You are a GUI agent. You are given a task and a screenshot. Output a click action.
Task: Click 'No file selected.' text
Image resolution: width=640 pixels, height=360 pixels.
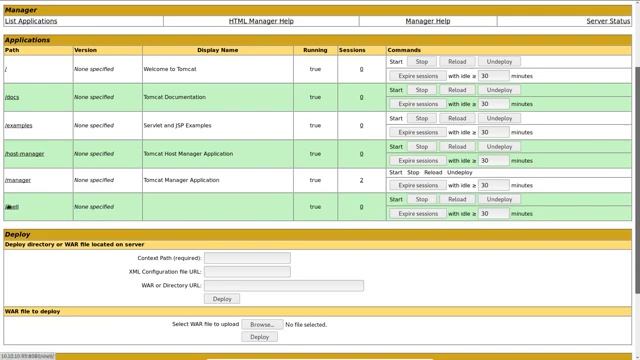306,325
